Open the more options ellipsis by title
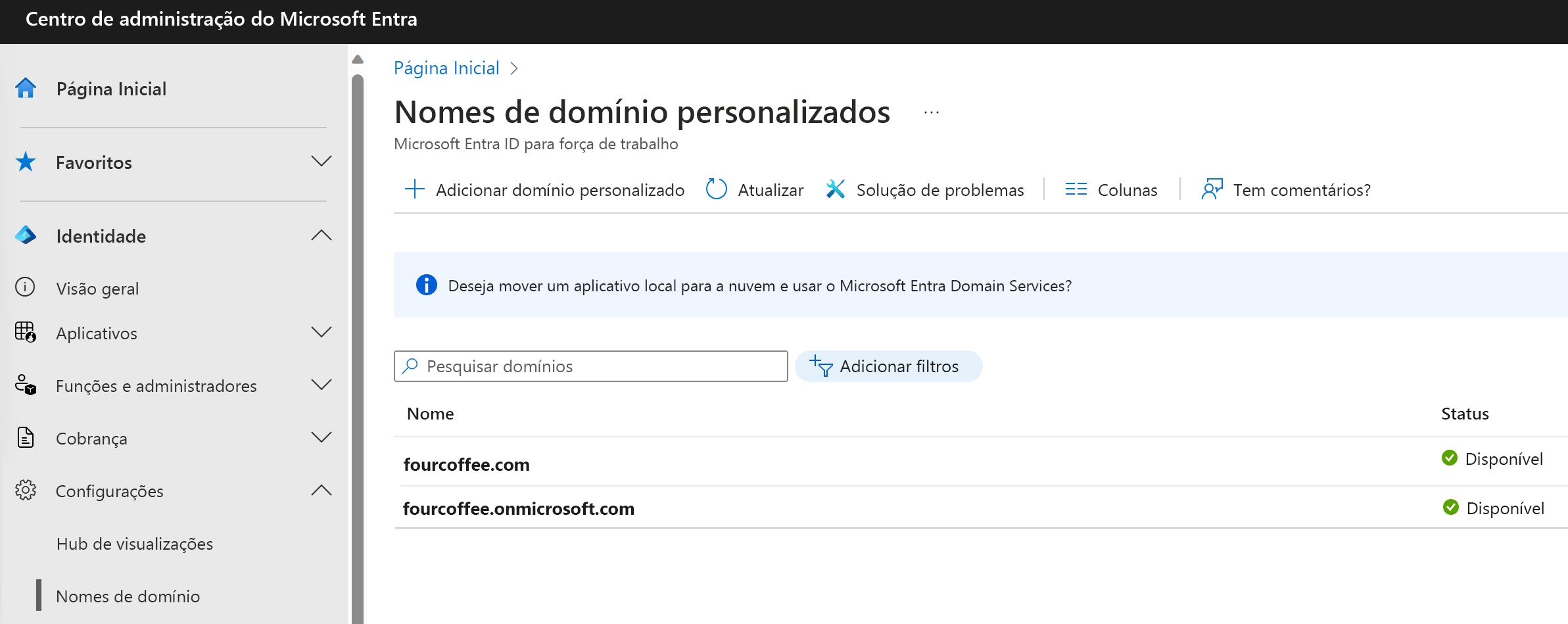Image resolution: width=1568 pixels, height=624 pixels. (x=932, y=112)
